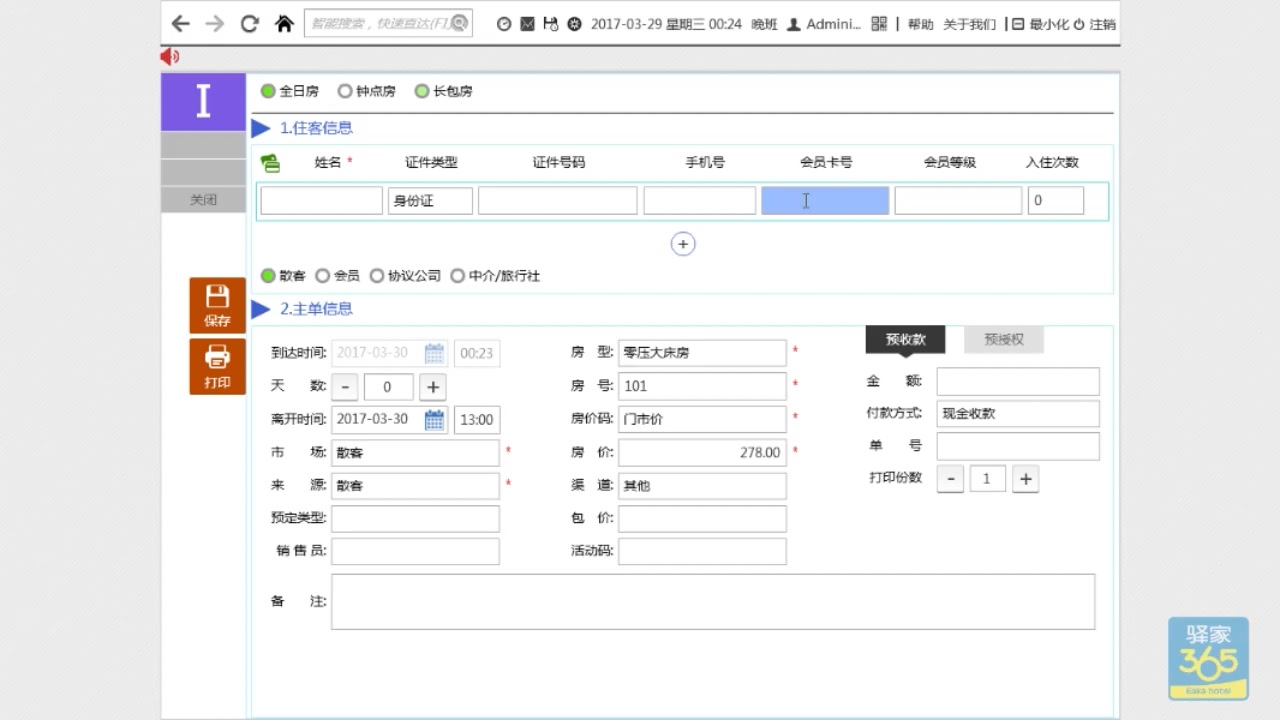Open messages via the envelope icon
This screenshot has height=720, width=1280.
coord(527,24)
